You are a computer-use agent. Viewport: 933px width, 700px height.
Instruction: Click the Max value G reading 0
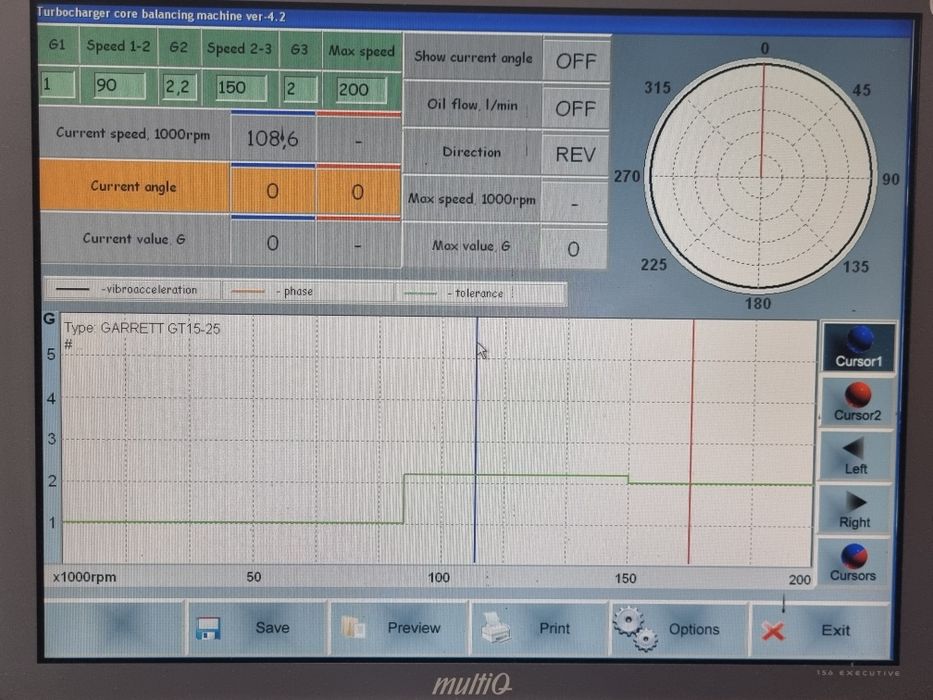pyautogui.click(x=573, y=249)
